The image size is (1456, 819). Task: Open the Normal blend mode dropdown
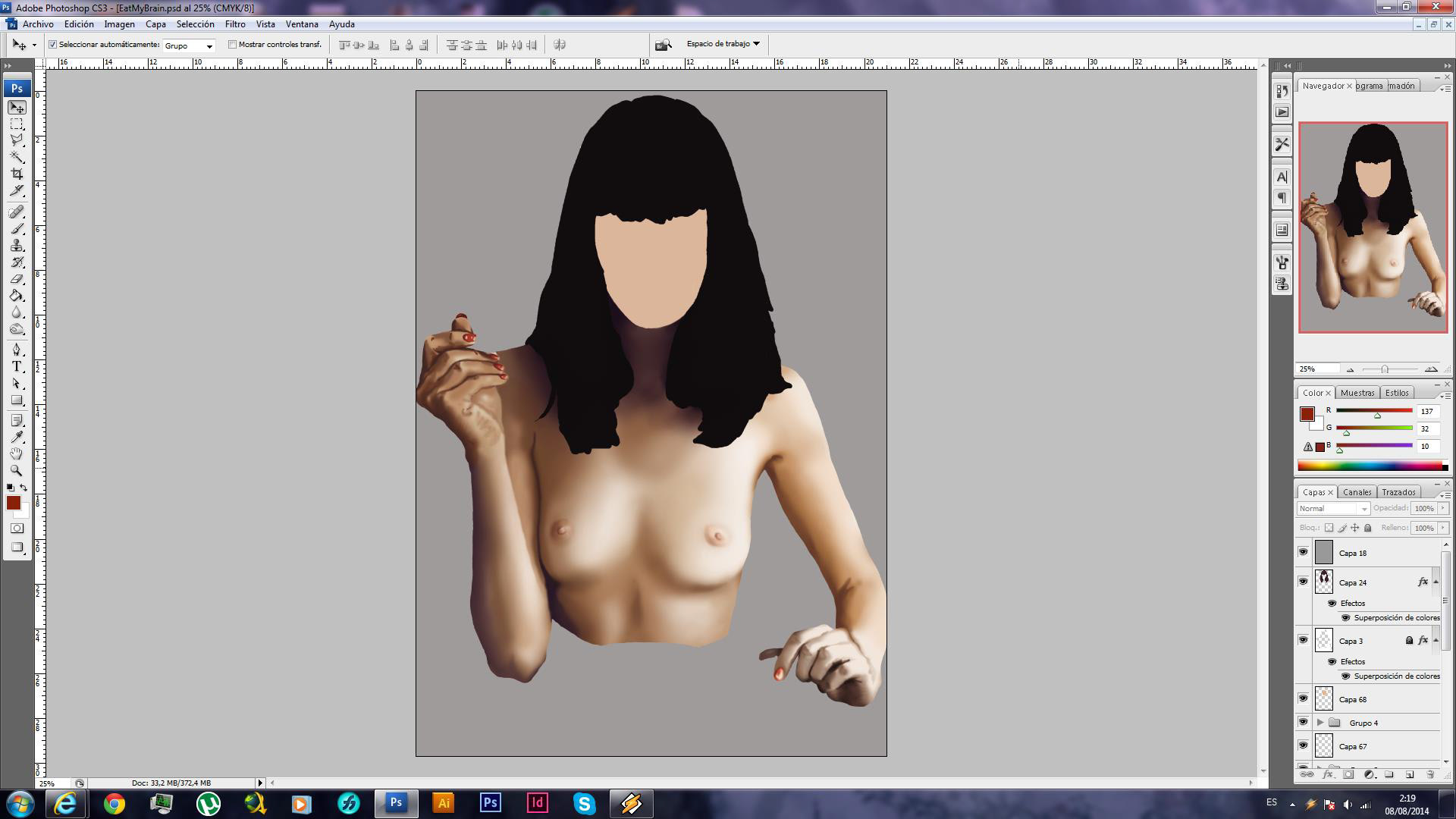coord(1332,509)
